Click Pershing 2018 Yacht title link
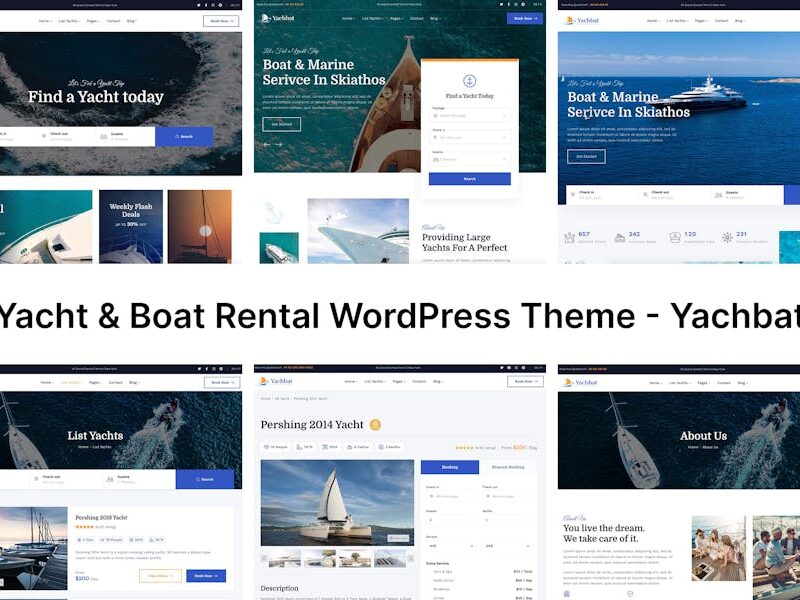 coord(102,517)
